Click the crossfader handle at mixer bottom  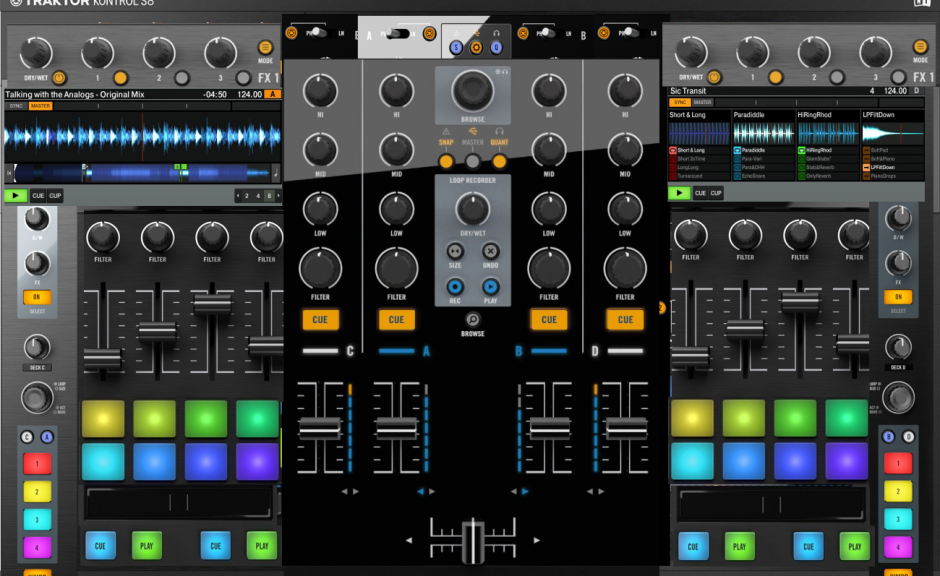[x=471, y=539]
